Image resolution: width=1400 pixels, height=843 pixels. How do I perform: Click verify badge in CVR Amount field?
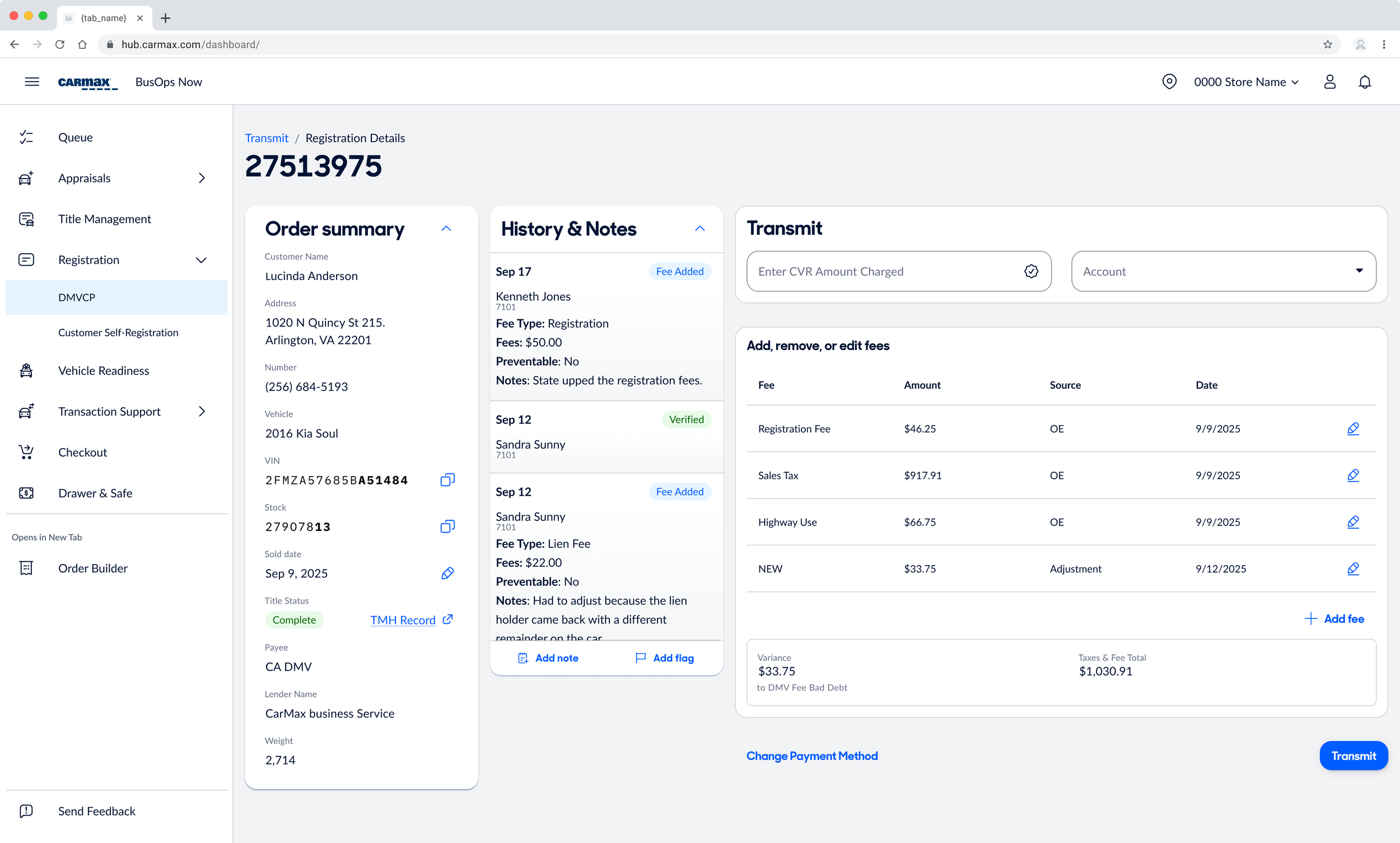click(1031, 272)
